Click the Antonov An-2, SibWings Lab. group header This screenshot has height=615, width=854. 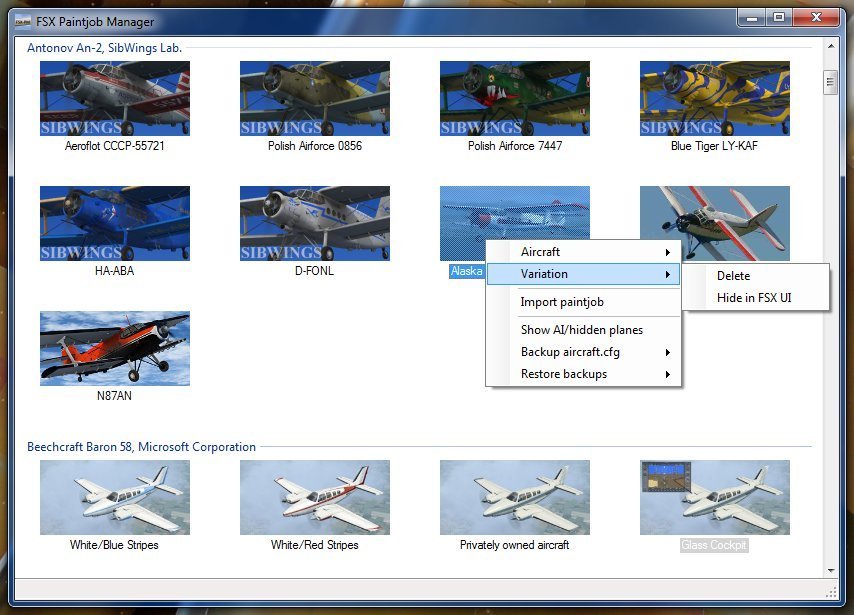pyautogui.click(x=105, y=48)
